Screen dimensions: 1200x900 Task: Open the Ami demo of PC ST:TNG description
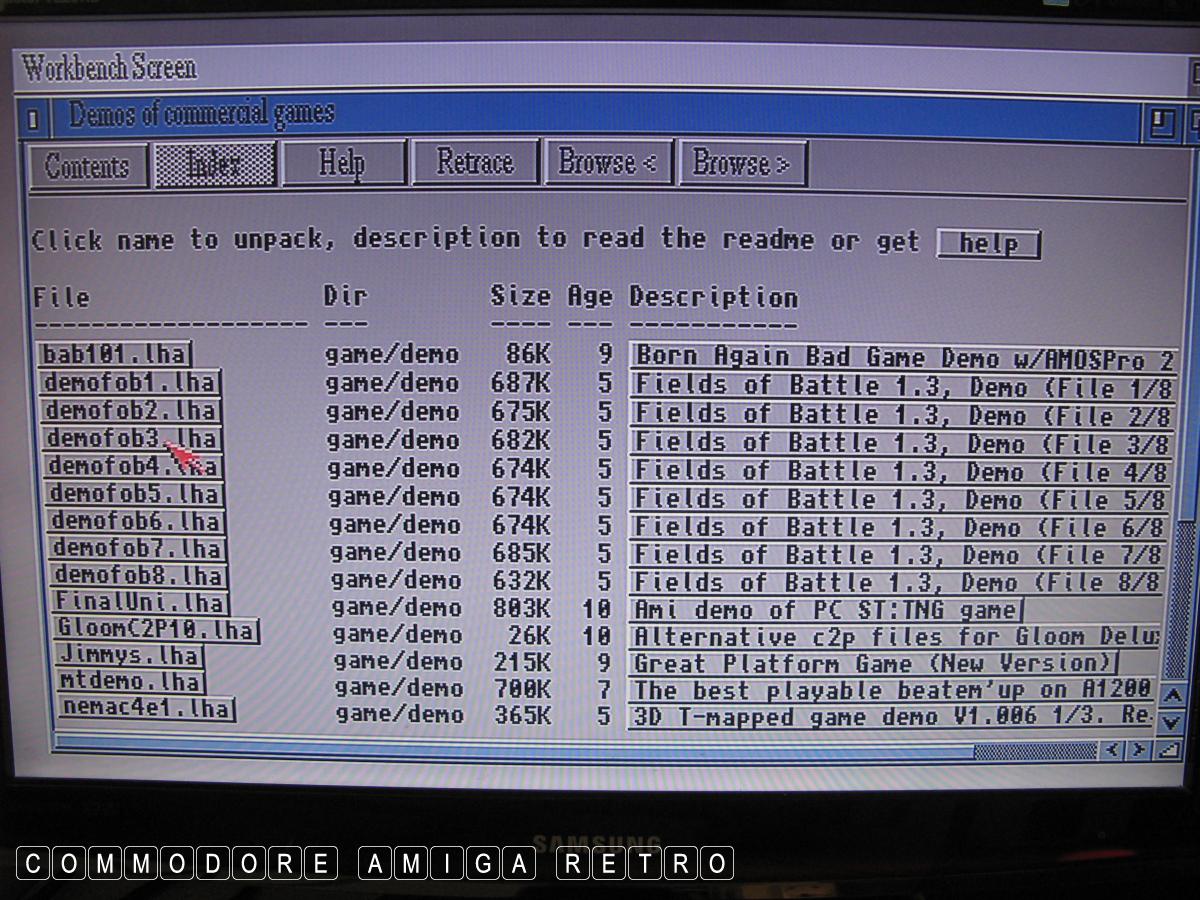(826, 609)
